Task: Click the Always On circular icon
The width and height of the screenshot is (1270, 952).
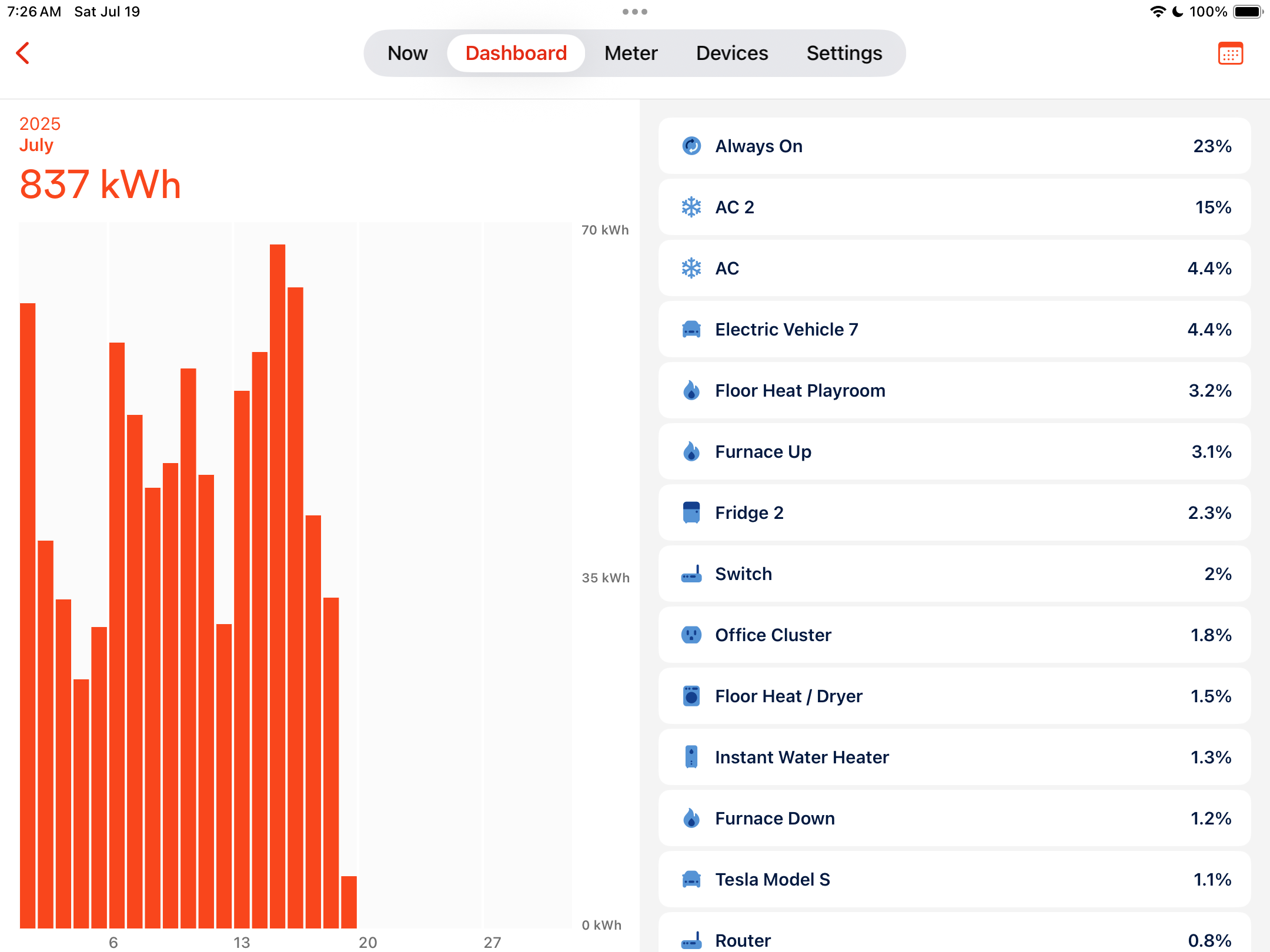Action: coord(691,146)
